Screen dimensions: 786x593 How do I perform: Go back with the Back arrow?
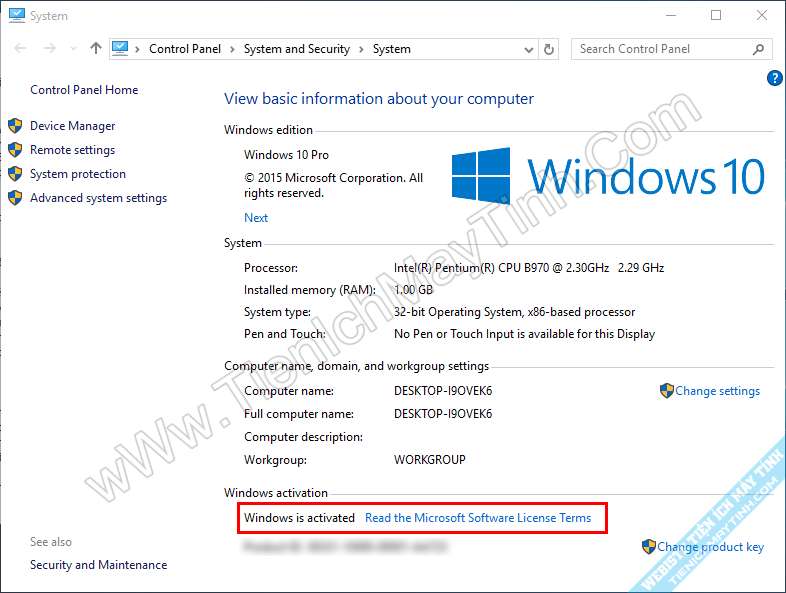click(x=20, y=49)
